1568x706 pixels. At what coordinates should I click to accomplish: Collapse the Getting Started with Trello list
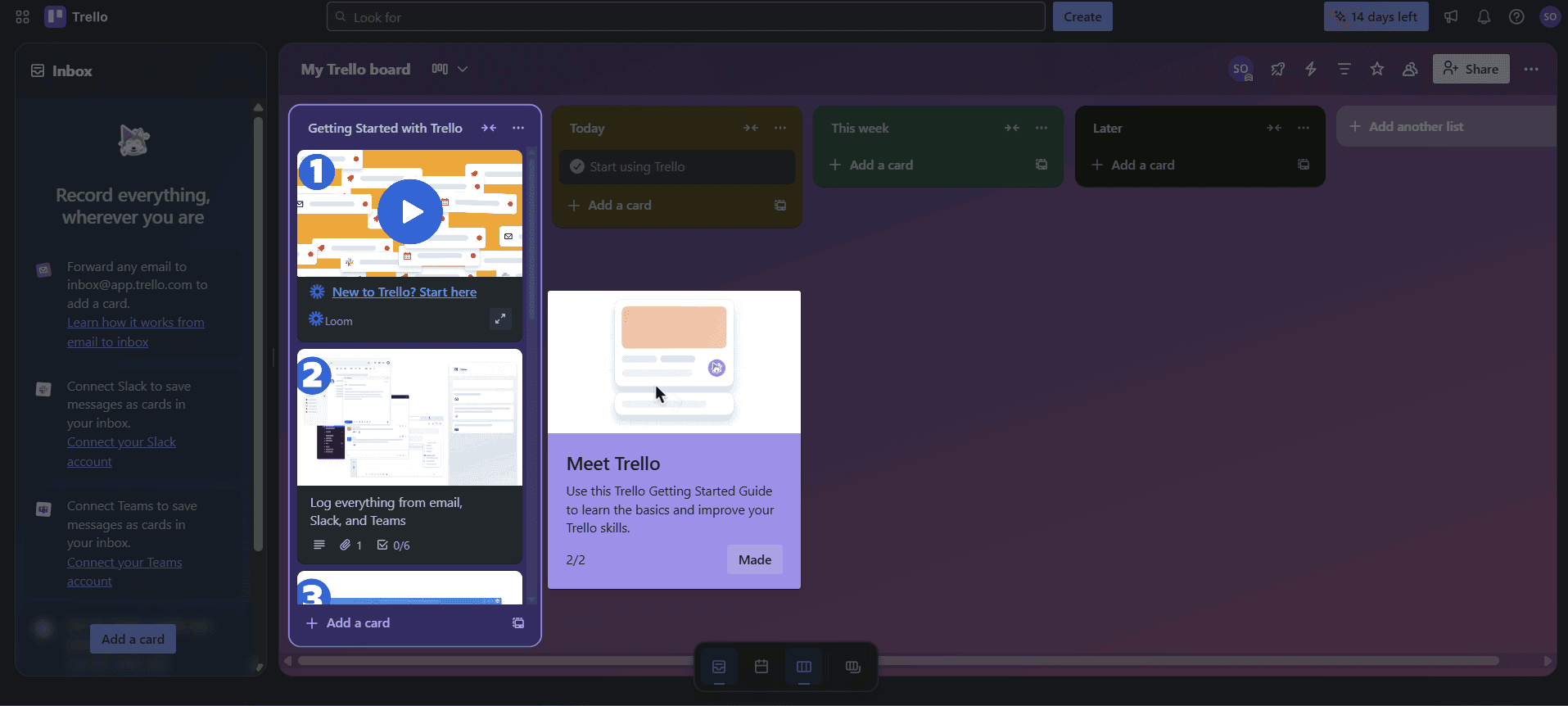tap(489, 128)
